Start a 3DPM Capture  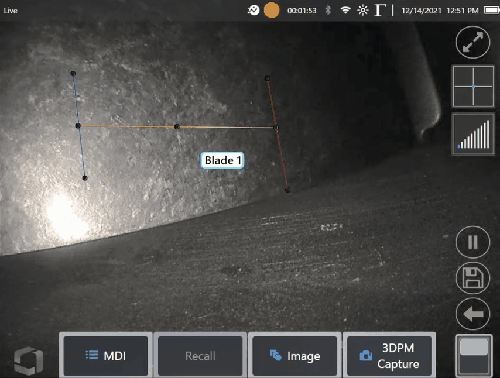(x=389, y=356)
